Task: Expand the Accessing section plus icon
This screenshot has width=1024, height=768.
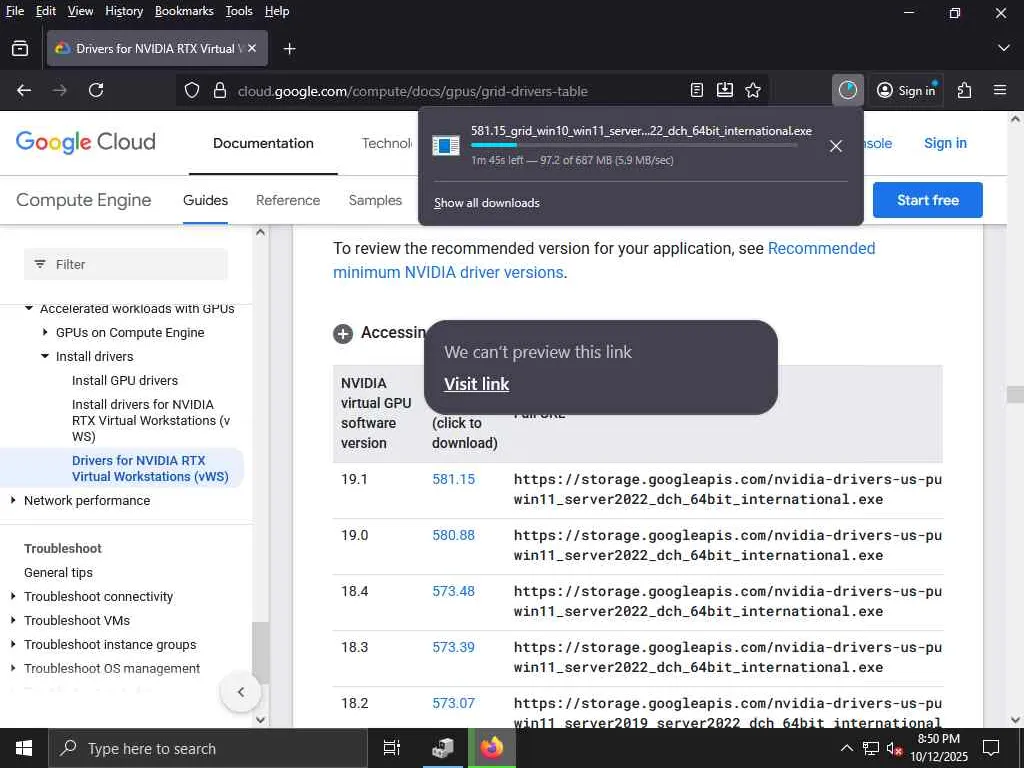Action: pyautogui.click(x=343, y=334)
